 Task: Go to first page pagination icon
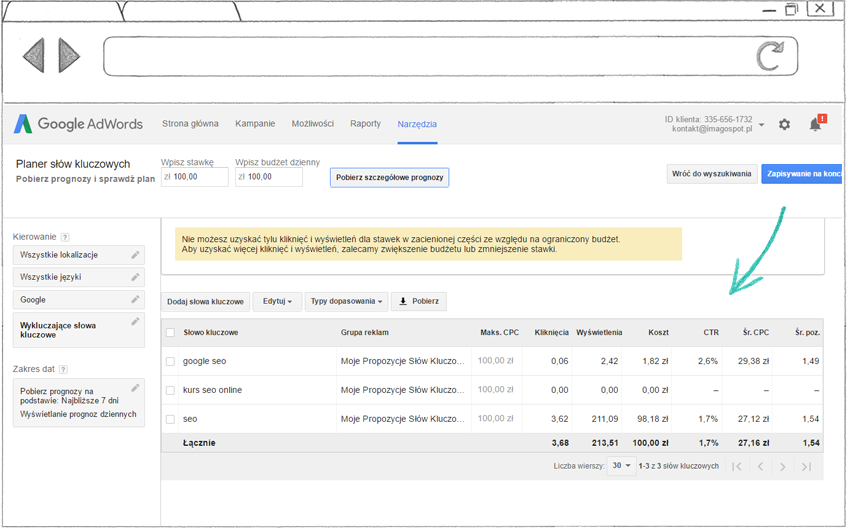click(737, 466)
